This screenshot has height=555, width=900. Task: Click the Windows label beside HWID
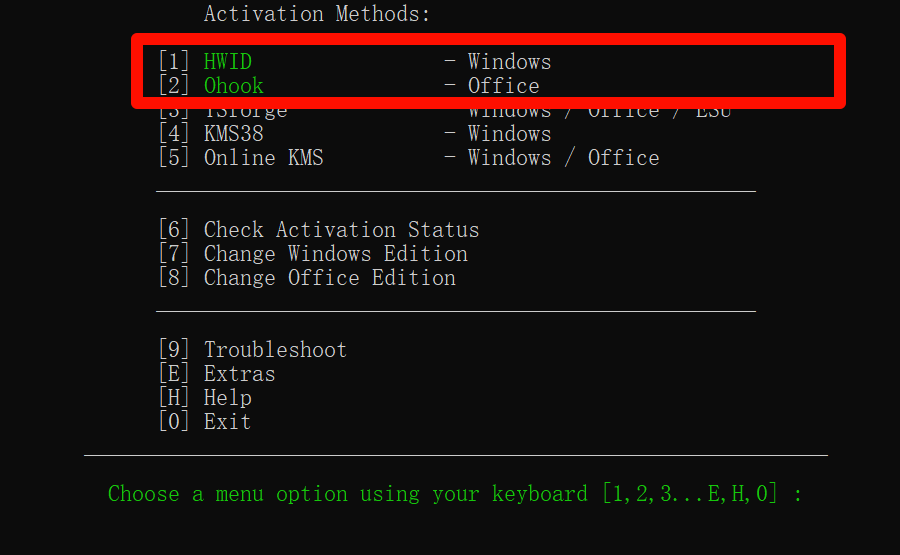pos(509,62)
